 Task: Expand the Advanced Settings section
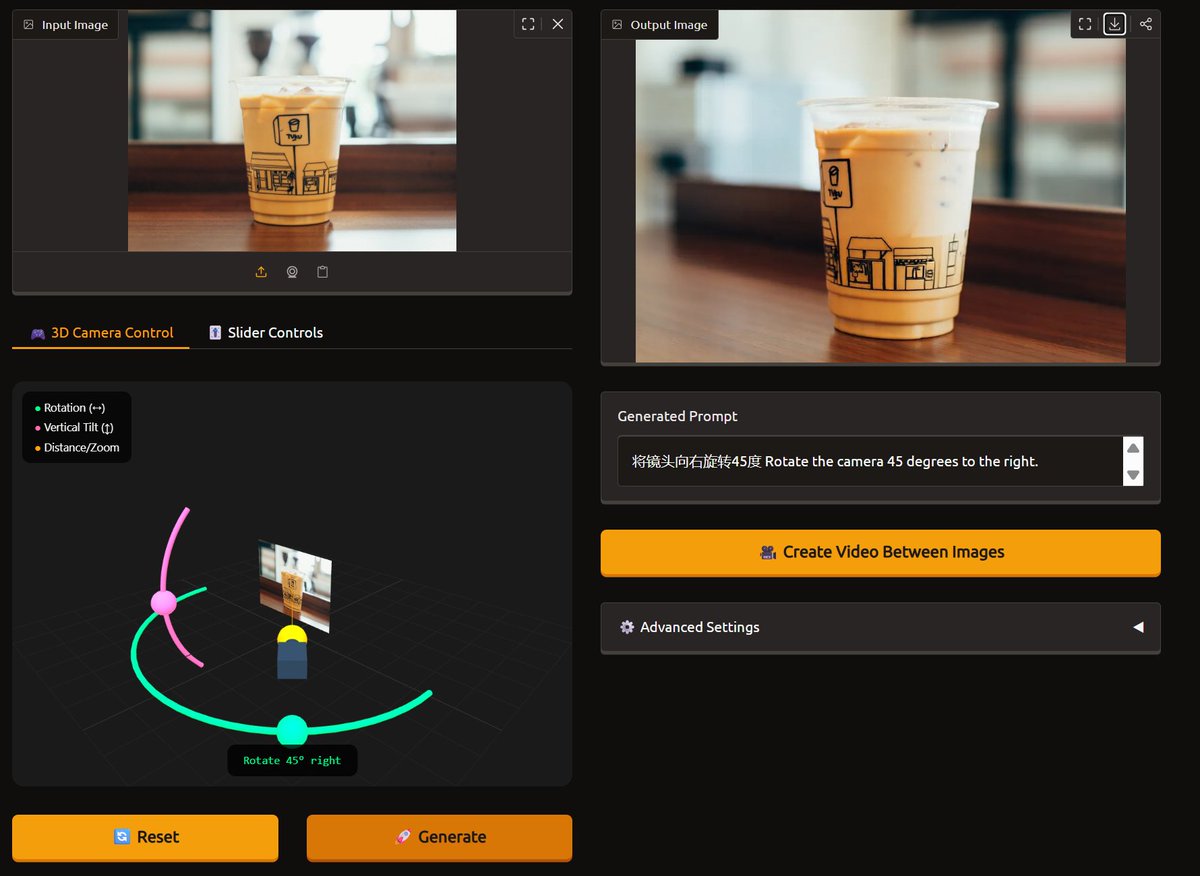tap(880, 627)
